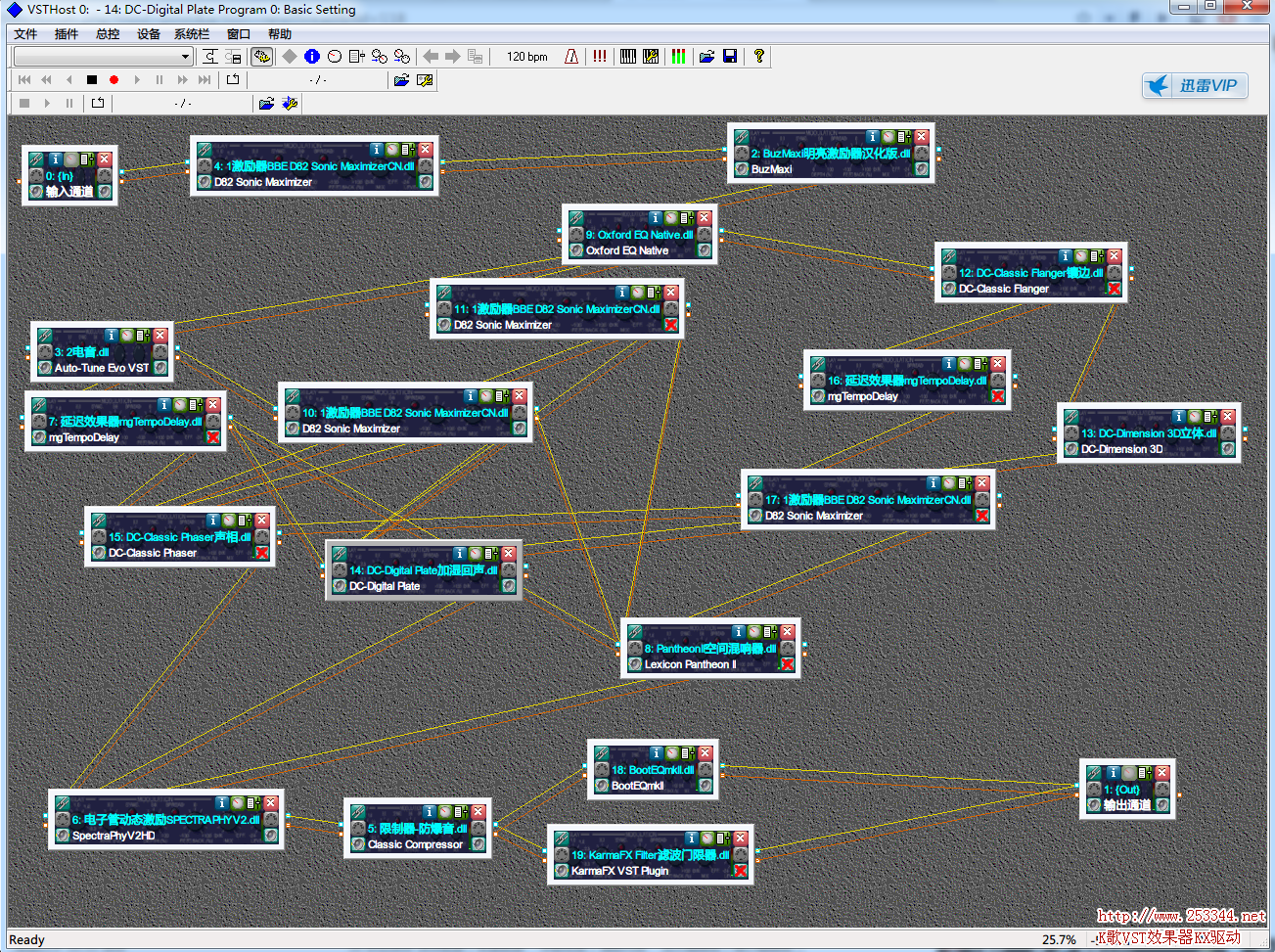Click the 25.7% CPU load in status bar
1275x952 pixels.
pyautogui.click(x=1059, y=939)
